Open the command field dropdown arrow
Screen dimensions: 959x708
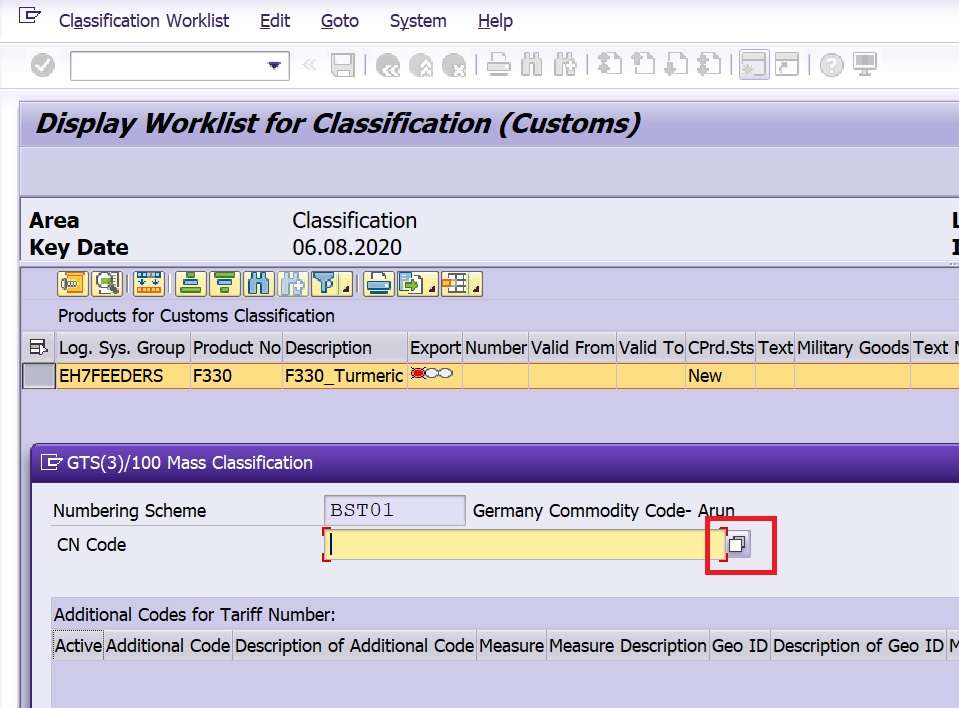click(x=274, y=65)
